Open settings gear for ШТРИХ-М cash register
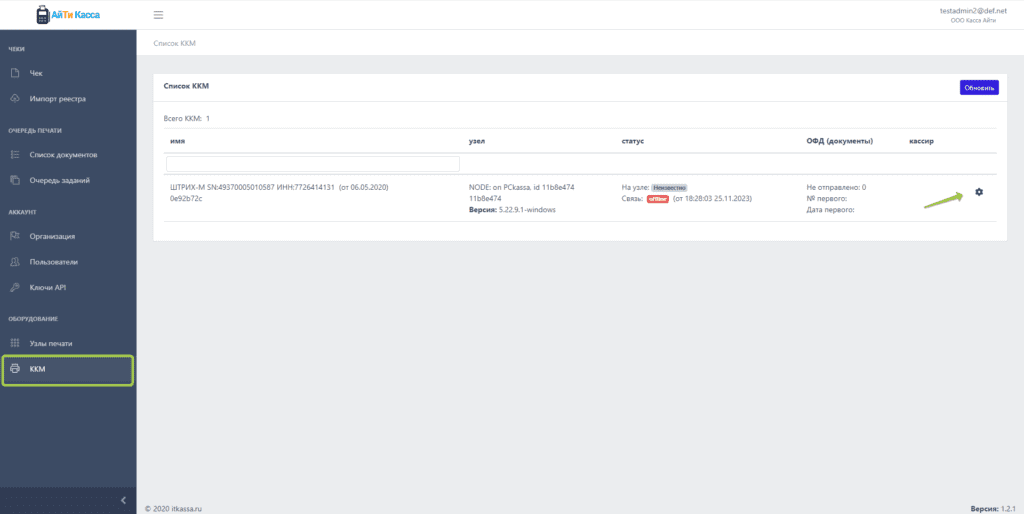Viewport: 1024px width, 514px height. point(978,192)
